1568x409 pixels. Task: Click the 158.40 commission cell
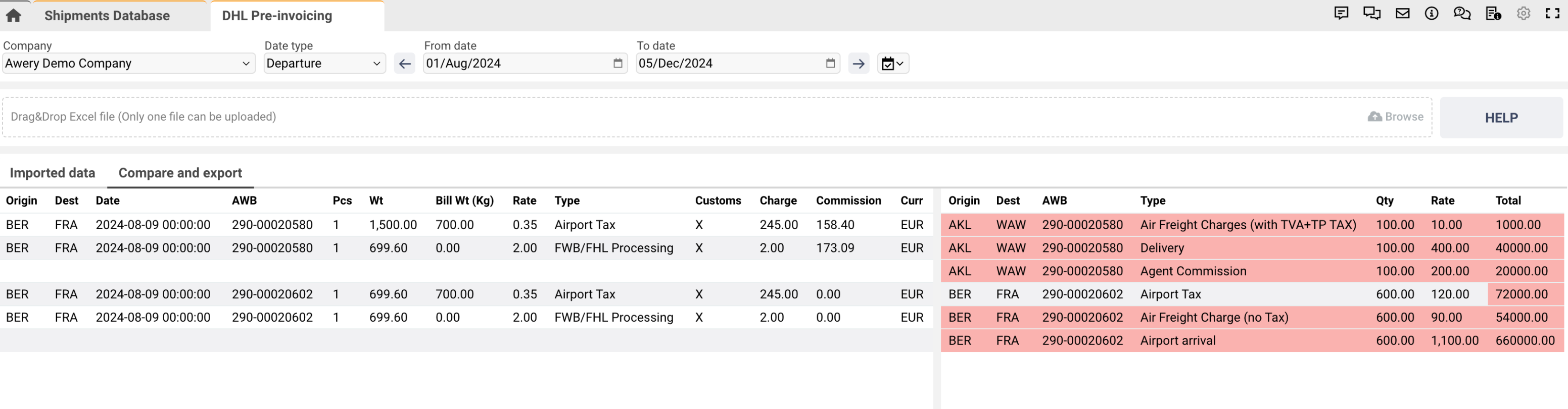tap(835, 225)
